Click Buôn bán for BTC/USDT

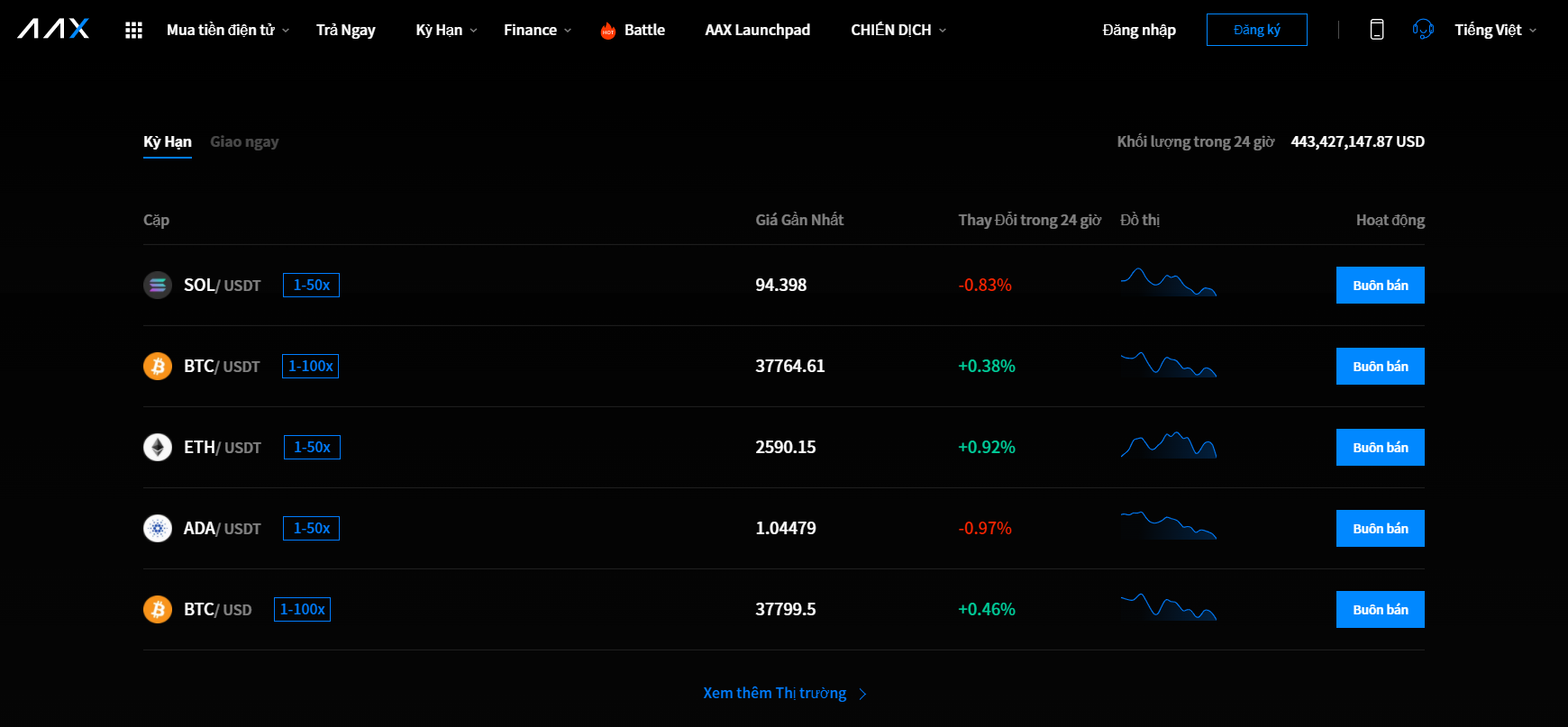(x=1381, y=366)
